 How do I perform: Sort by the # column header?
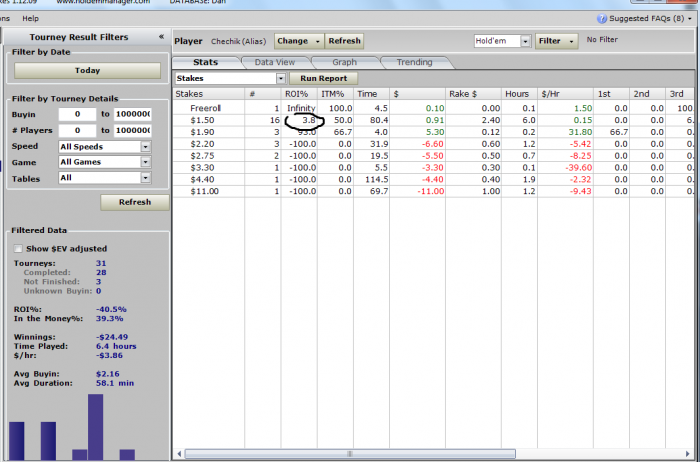(262, 94)
